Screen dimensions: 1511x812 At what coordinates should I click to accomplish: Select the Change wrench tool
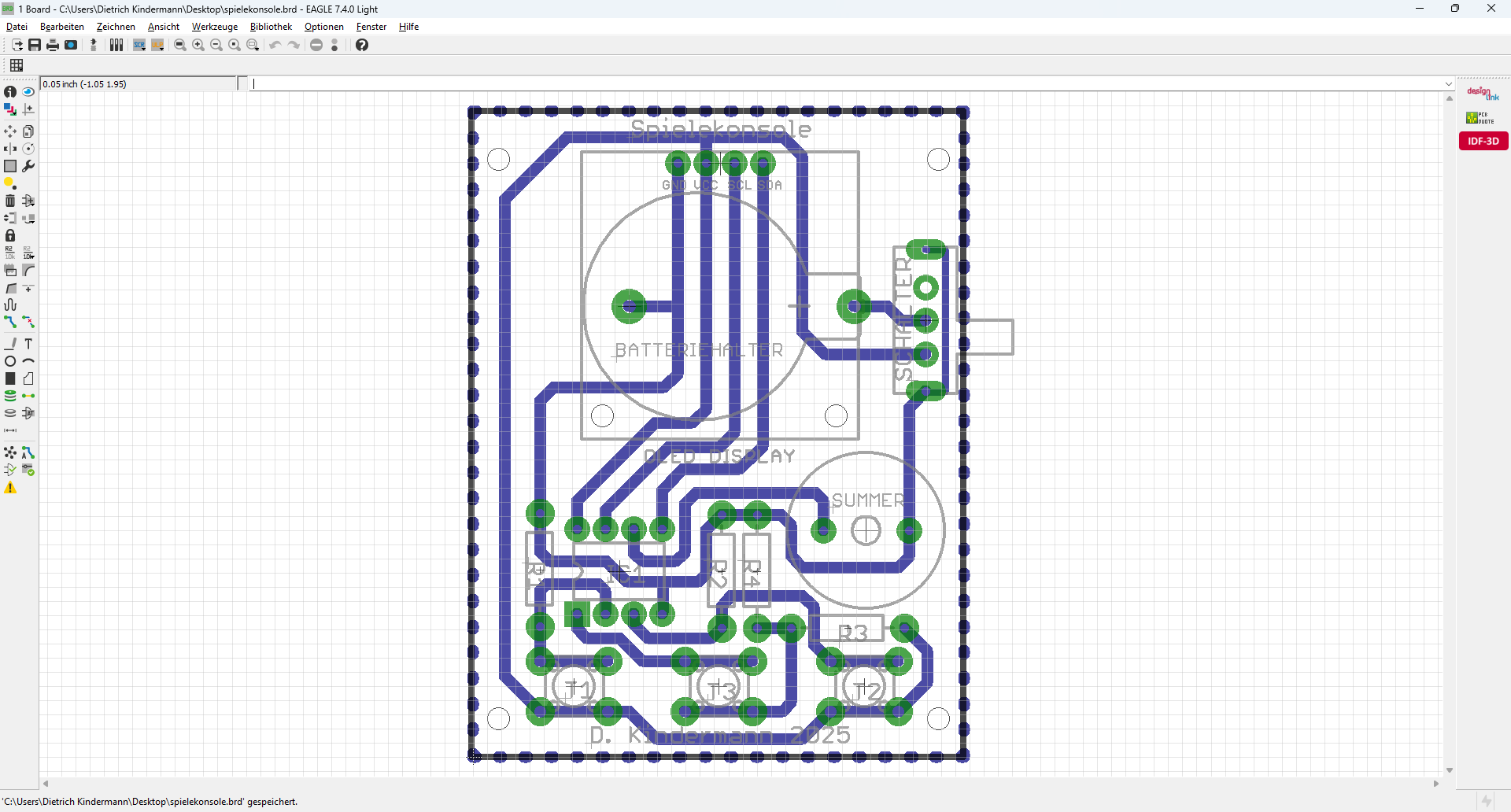click(28, 166)
